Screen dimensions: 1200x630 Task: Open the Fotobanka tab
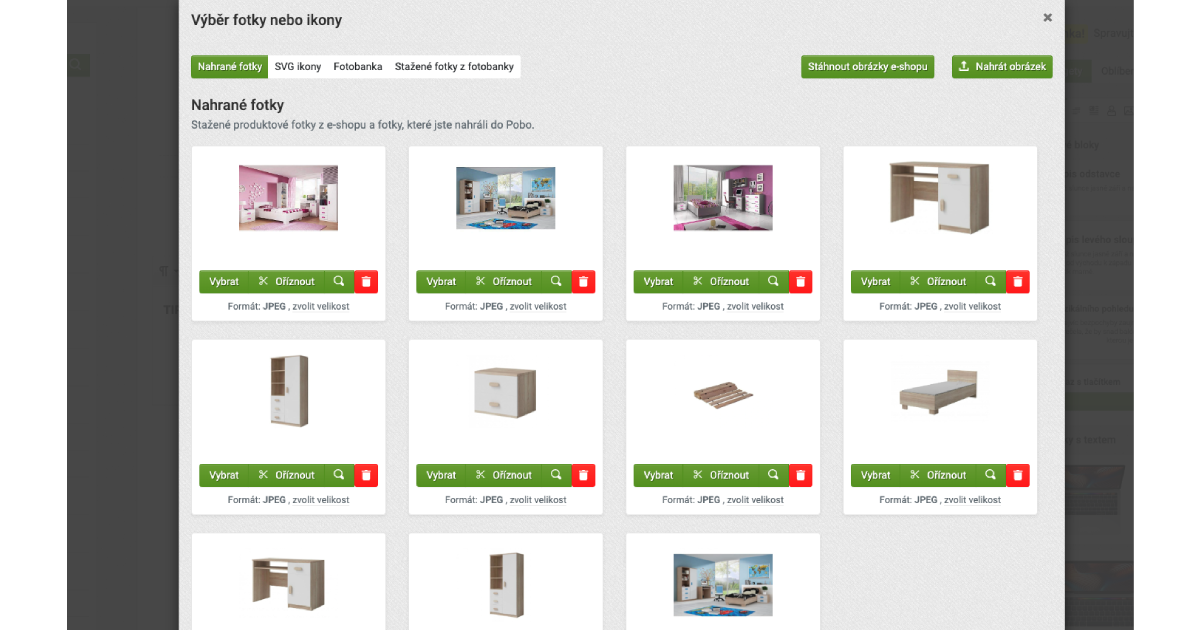click(x=358, y=67)
